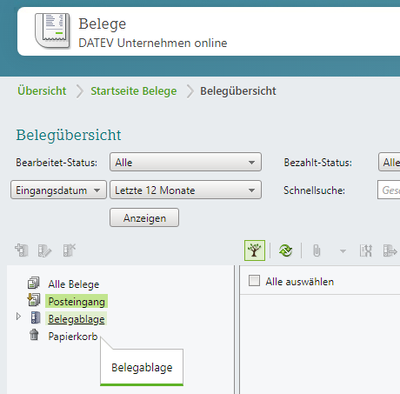Screen dimensions: 400x394
Task: Select the Belegablage tree entry
Action: click(76, 319)
